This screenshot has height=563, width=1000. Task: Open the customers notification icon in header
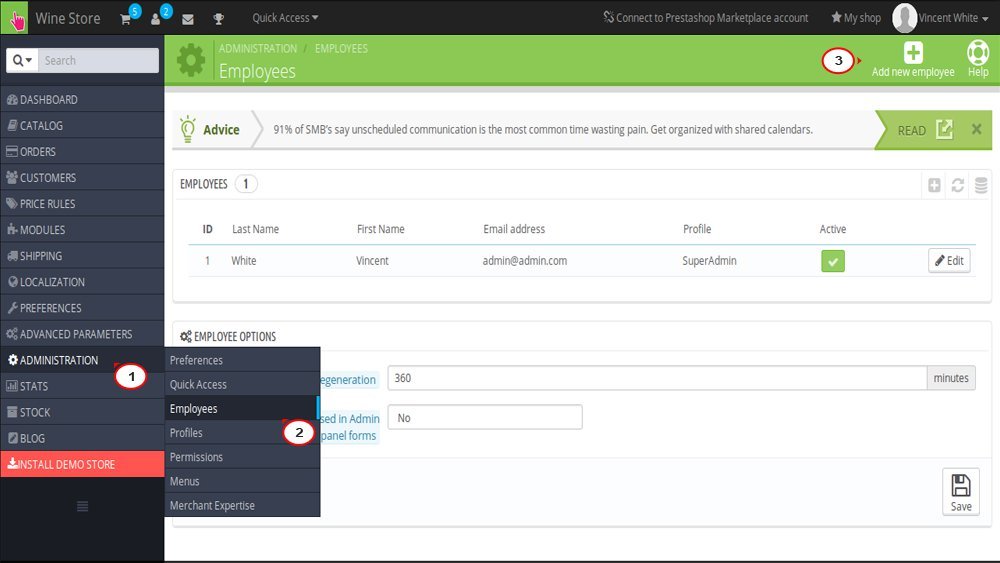156,18
